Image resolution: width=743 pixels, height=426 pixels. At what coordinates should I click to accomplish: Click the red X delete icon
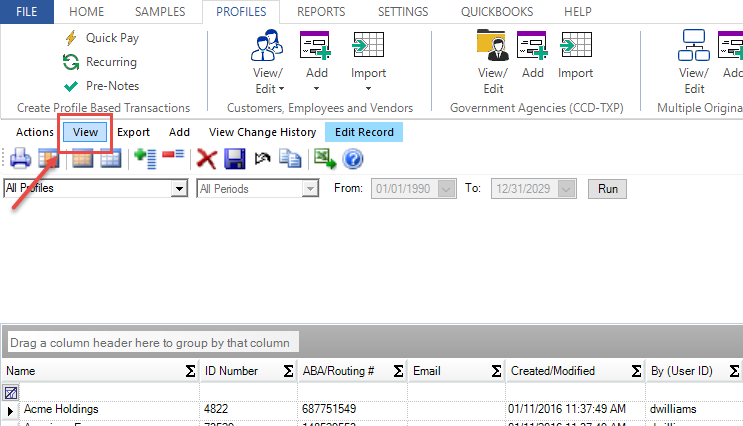207,158
